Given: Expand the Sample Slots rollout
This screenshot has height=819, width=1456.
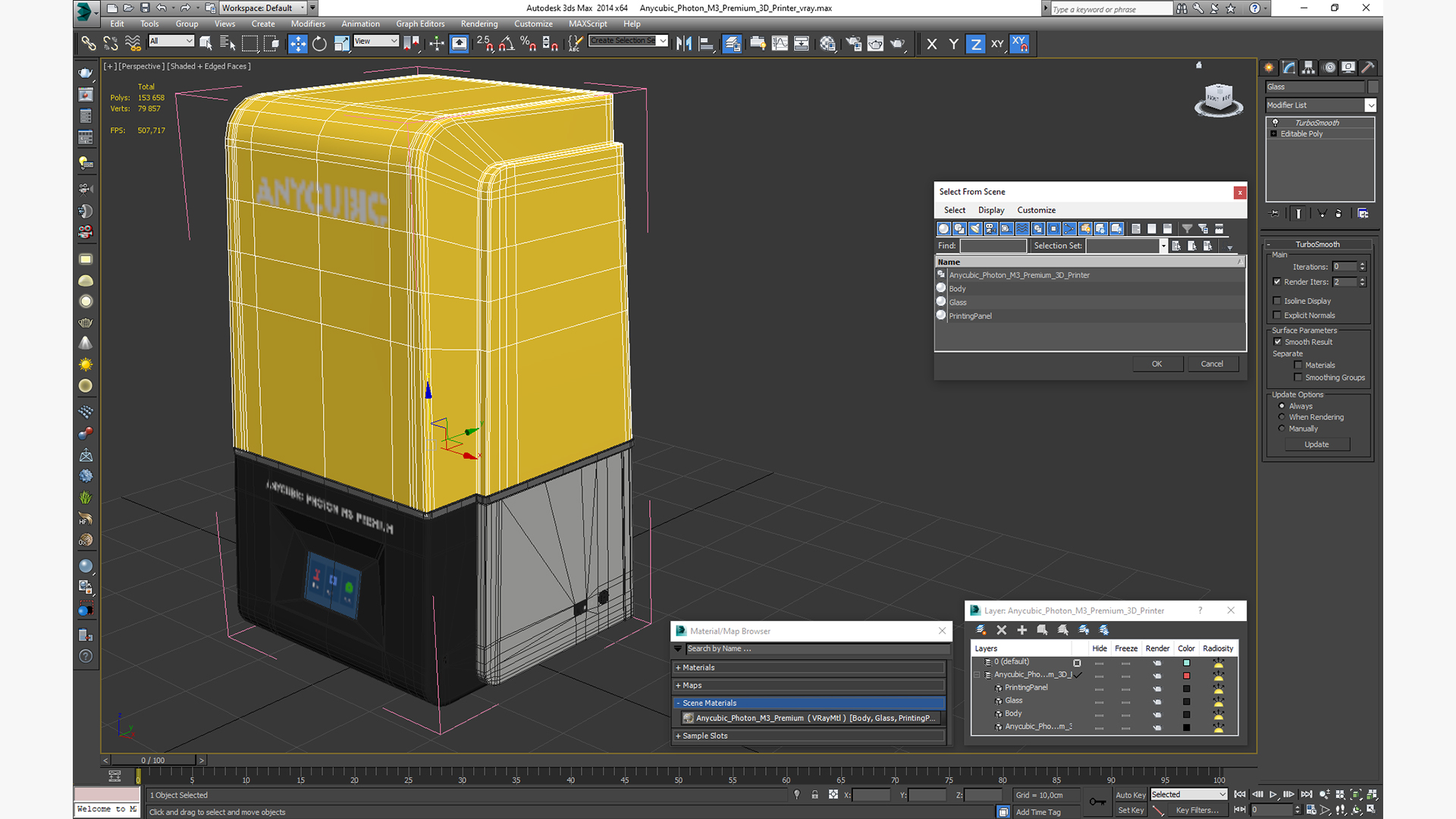Looking at the screenshot, I should click(808, 736).
